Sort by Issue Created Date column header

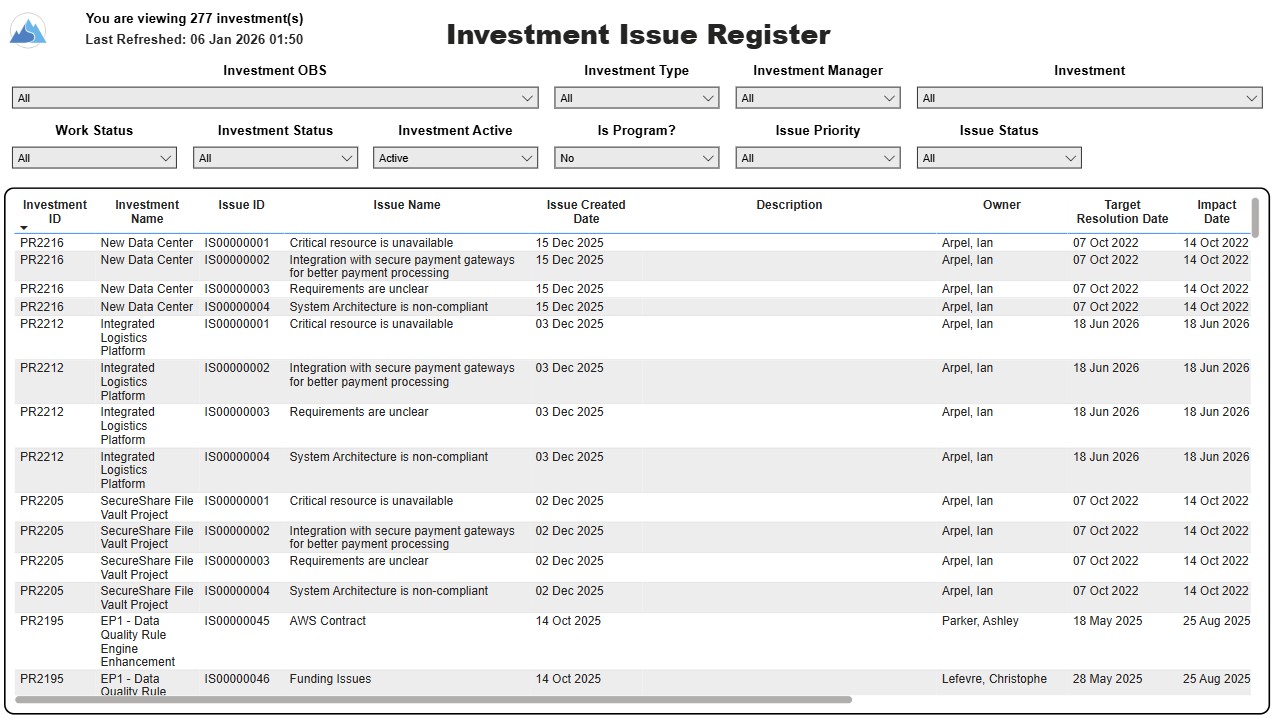(x=586, y=211)
